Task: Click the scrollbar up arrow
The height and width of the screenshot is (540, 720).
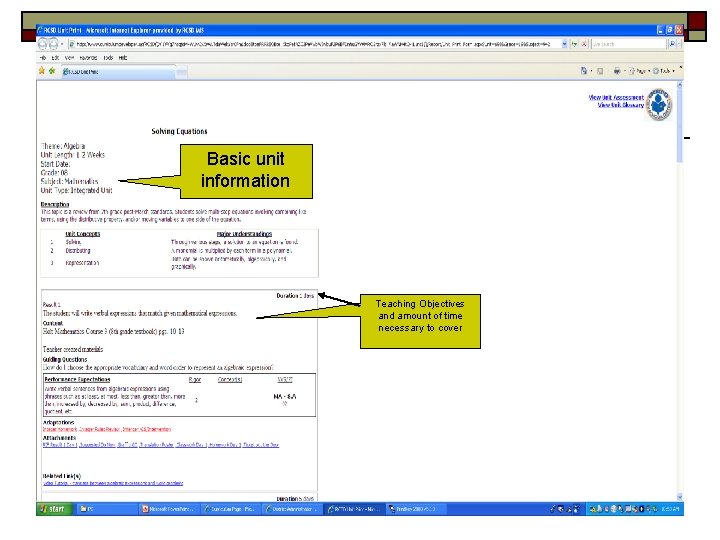Action: pyautogui.click(x=680, y=85)
